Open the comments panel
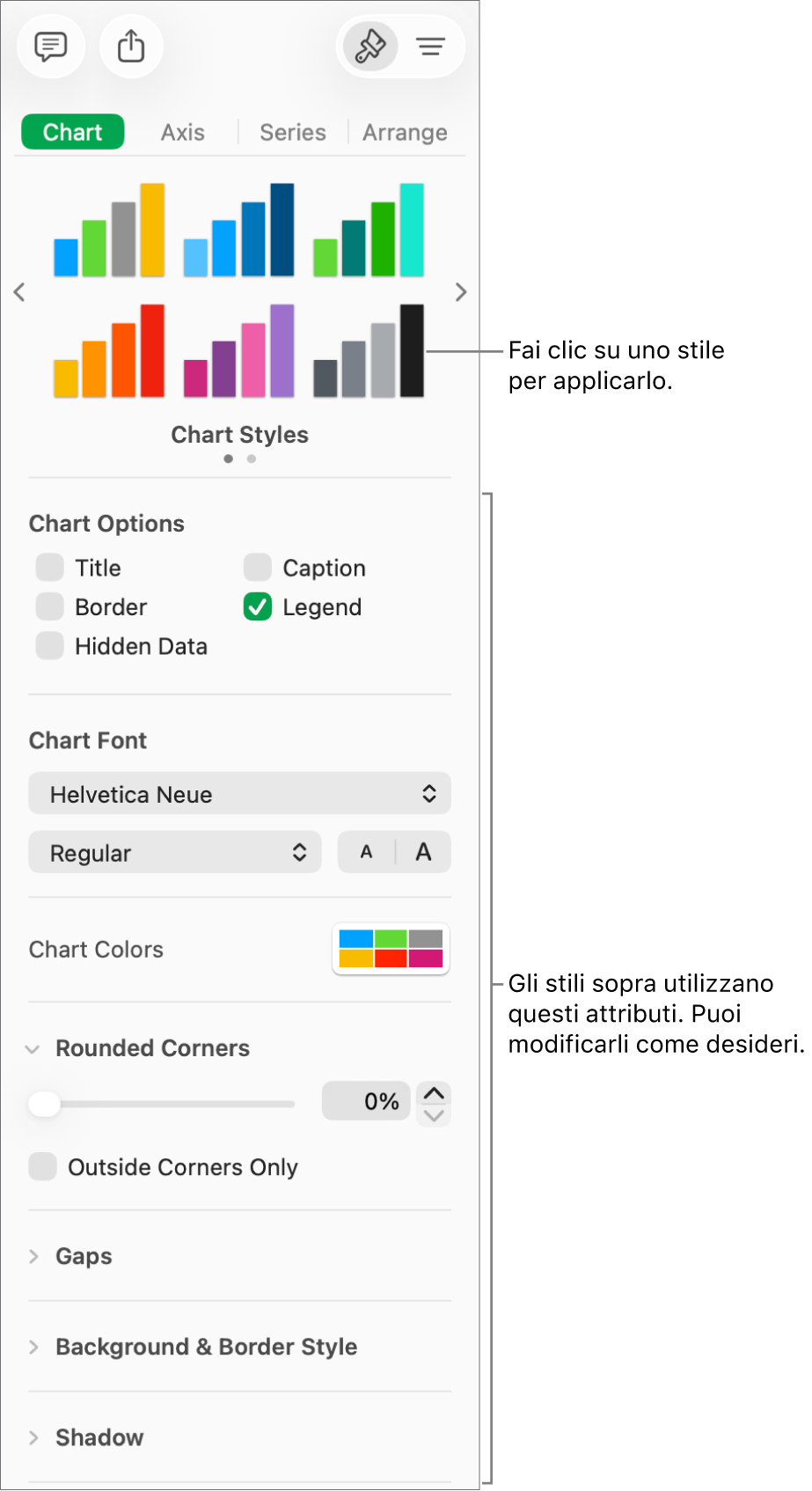Image resolution: width=812 pixels, height=1491 pixels. [x=50, y=46]
